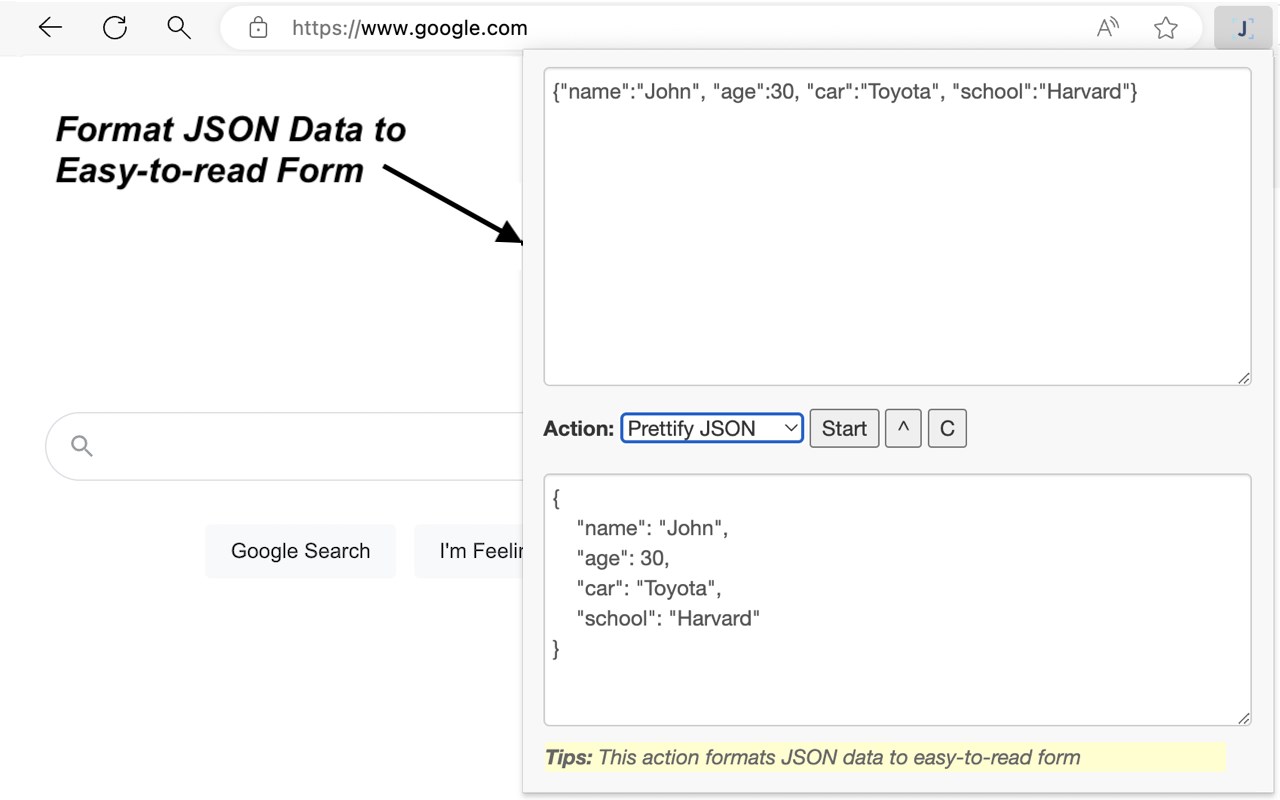Grab the output text area resize handle

pyautogui.click(x=1244, y=718)
